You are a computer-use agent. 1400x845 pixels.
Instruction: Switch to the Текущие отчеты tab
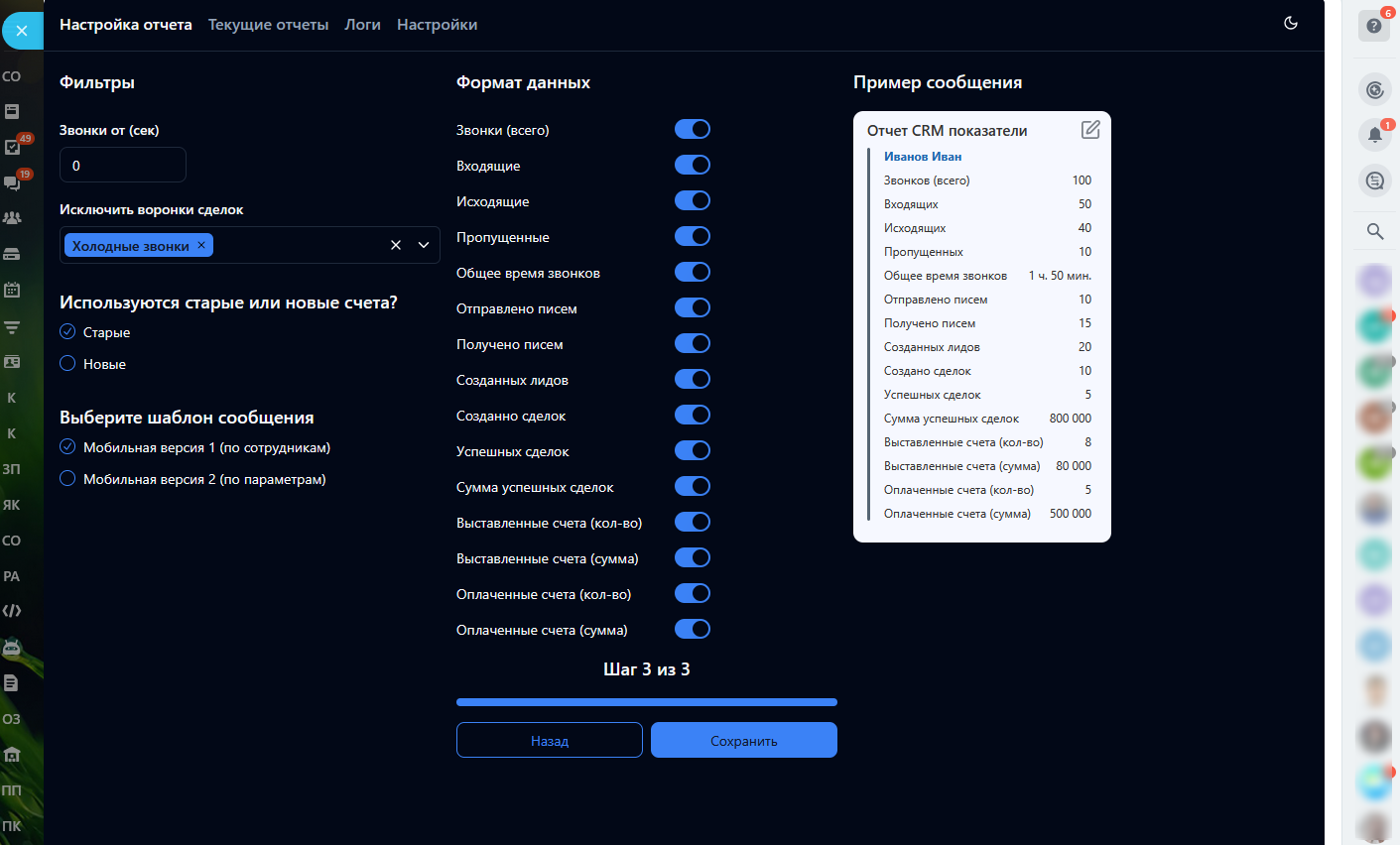pyautogui.click(x=268, y=25)
